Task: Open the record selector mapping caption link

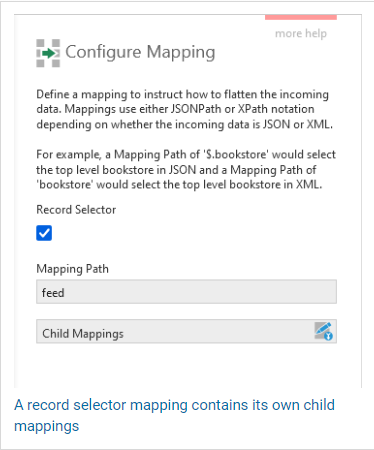Action: [x=174, y=415]
